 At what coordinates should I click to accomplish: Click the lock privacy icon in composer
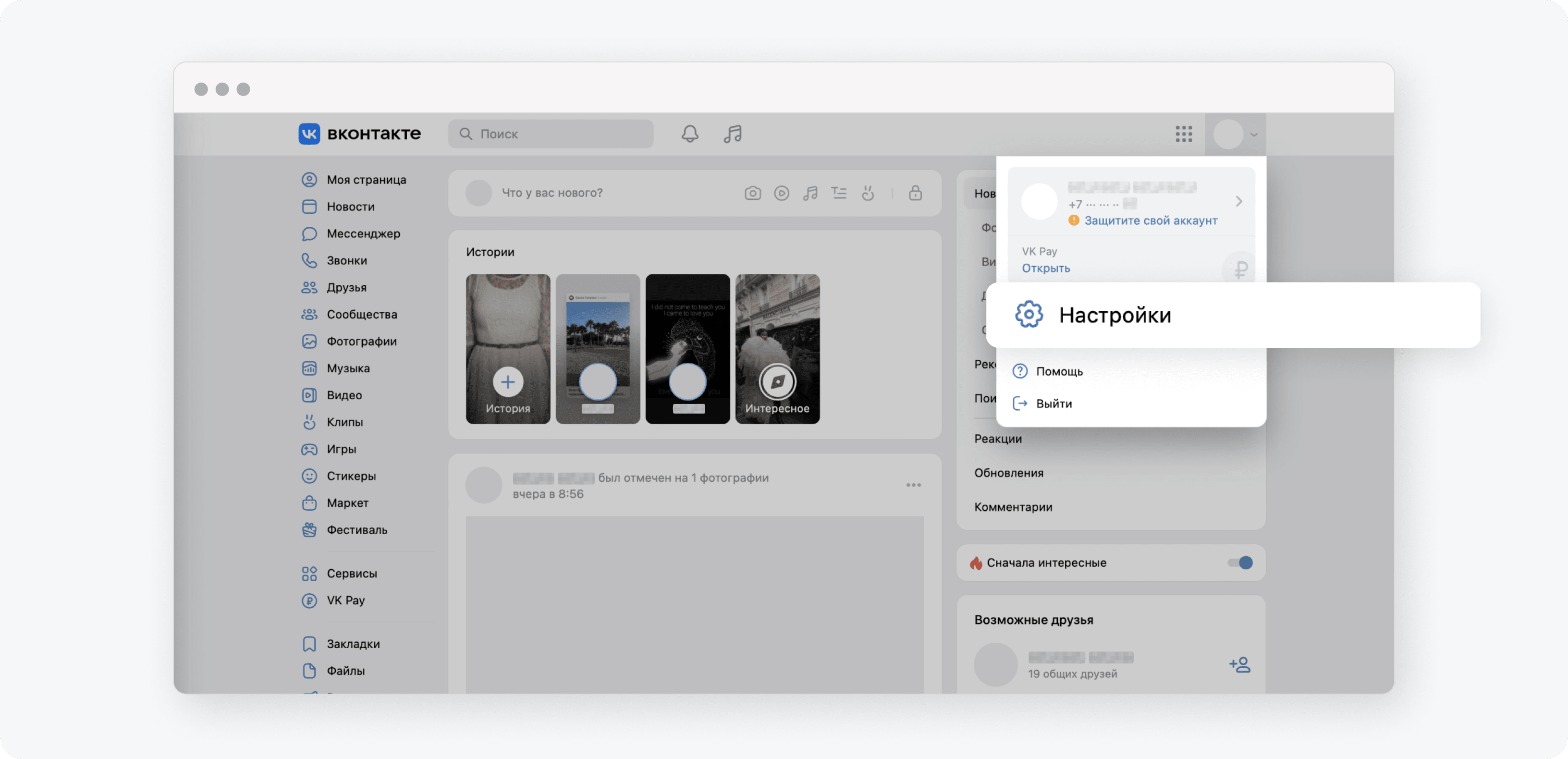[915, 194]
